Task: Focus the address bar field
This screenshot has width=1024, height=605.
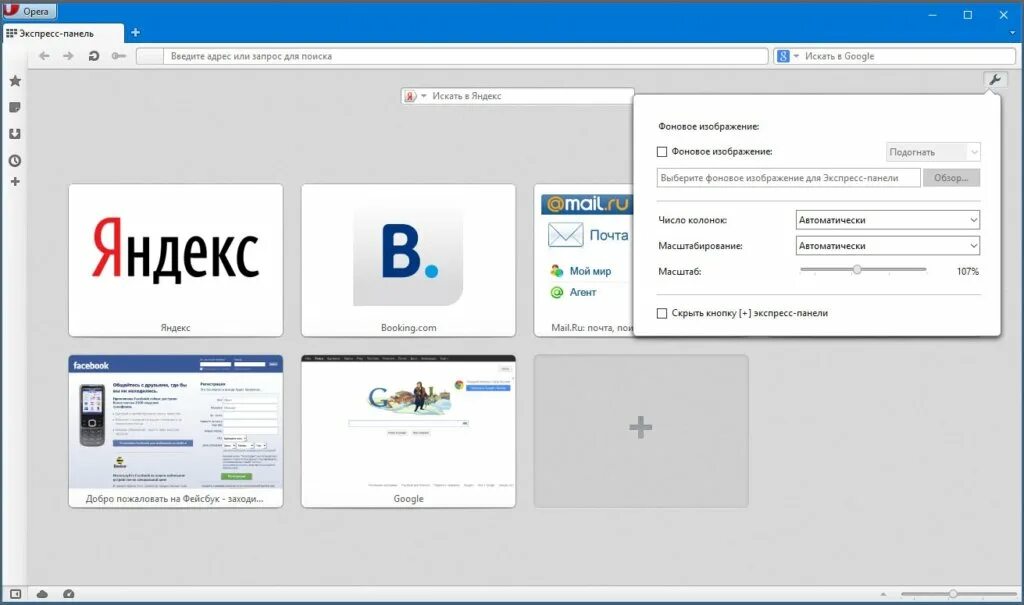Action: [x=465, y=56]
